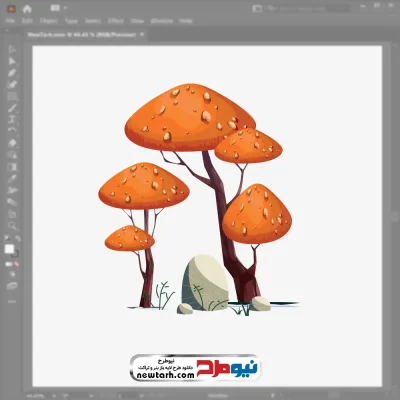The height and width of the screenshot is (400, 400).
Task: Click the search field in top bar
Action: 308,9
